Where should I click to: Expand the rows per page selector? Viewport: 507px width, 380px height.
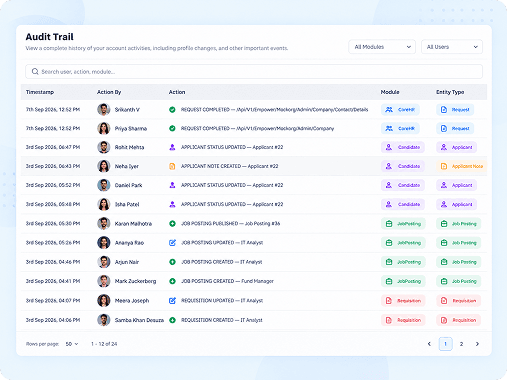point(72,344)
